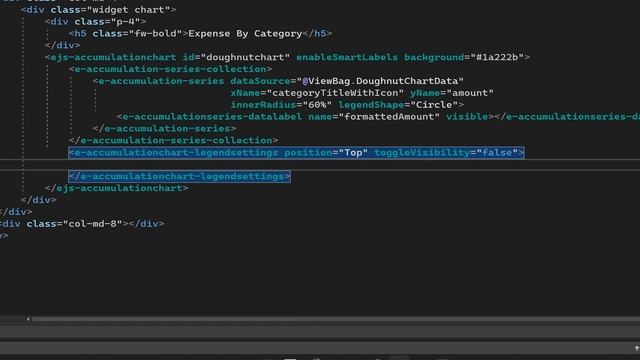This screenshot has width=640, height=360.
Task: Click the position "Top" value
Action: [353, 153]
